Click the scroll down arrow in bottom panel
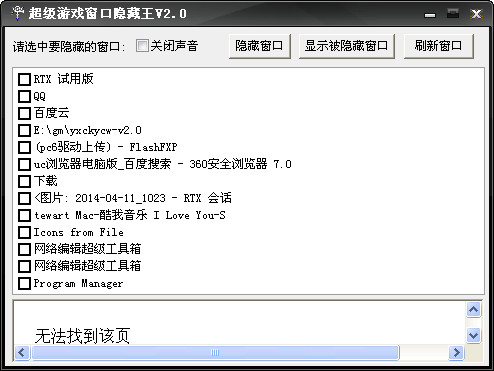 pyautogui.click(x=473, y=335)
